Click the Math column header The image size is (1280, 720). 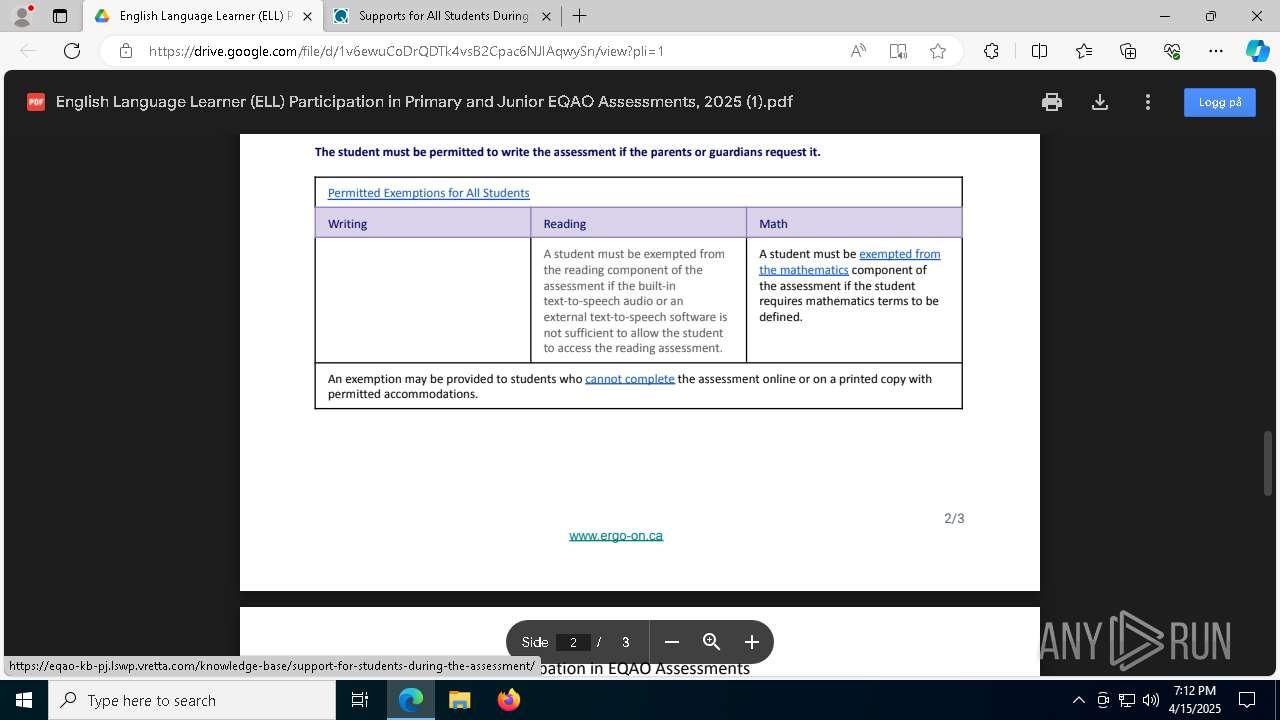click(x=854, y=223)
